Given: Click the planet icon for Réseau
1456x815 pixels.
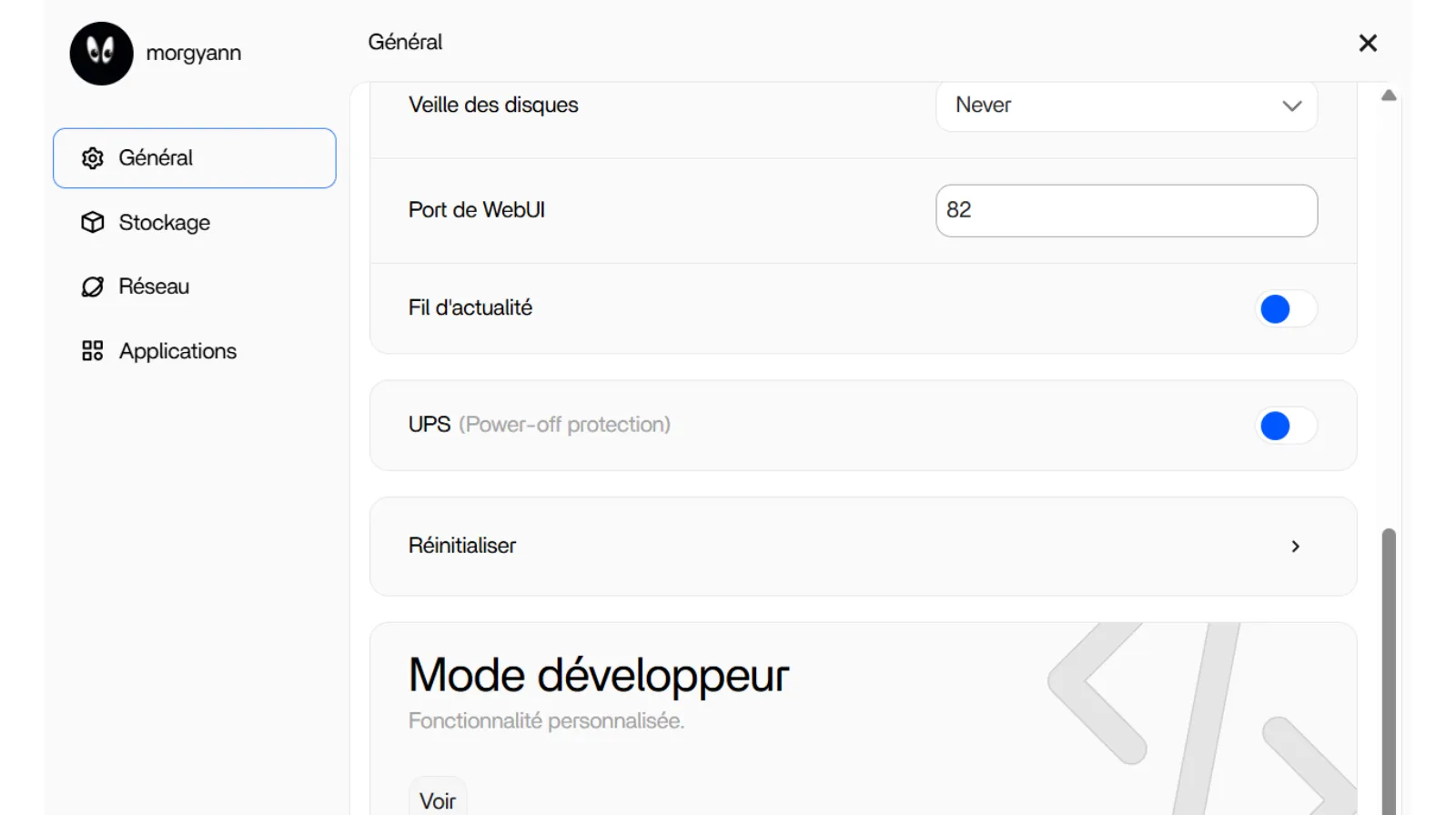Looking at the screenshot, I should [93, 287].
